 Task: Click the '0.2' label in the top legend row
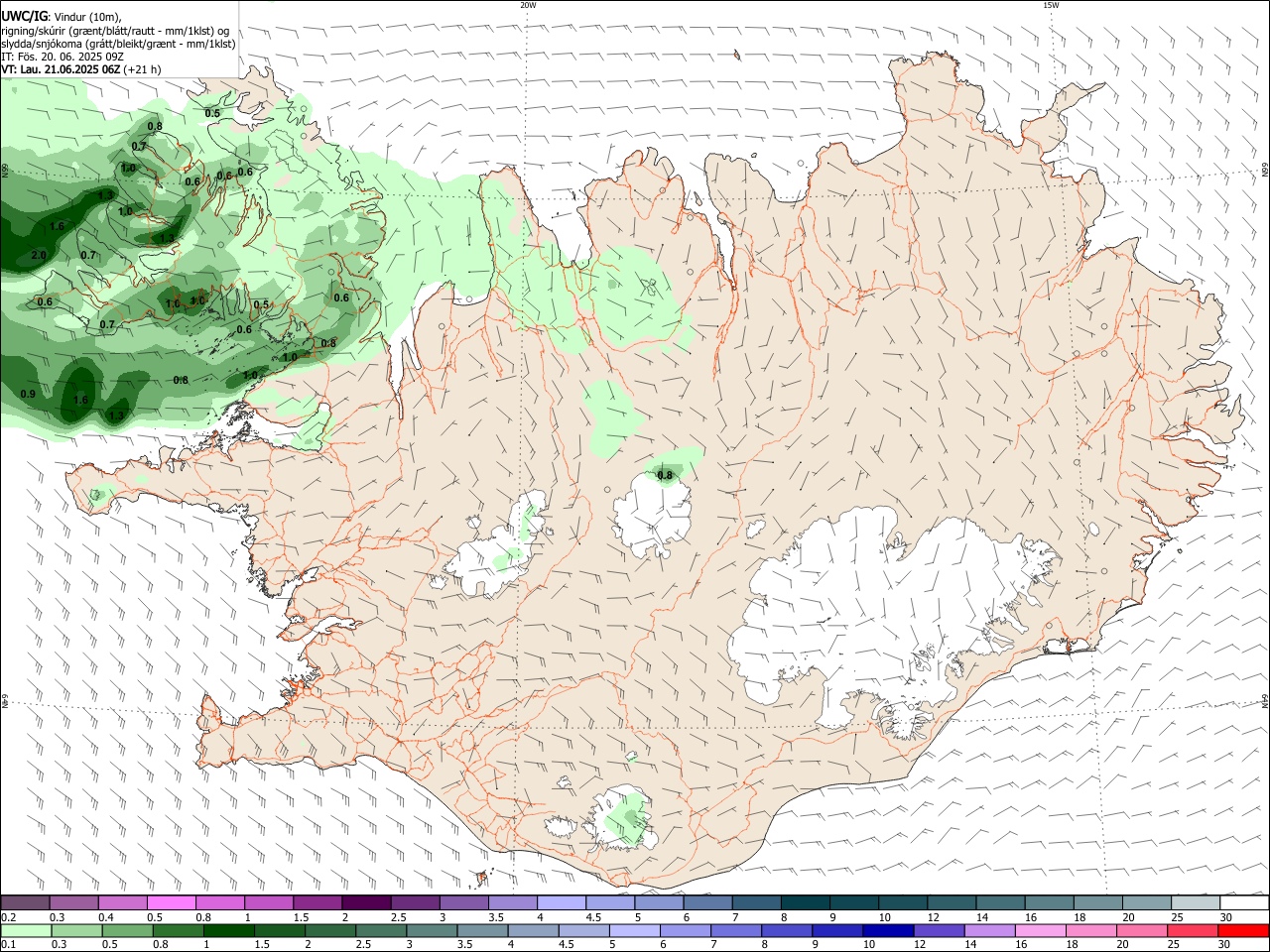(x=8, y=917)
